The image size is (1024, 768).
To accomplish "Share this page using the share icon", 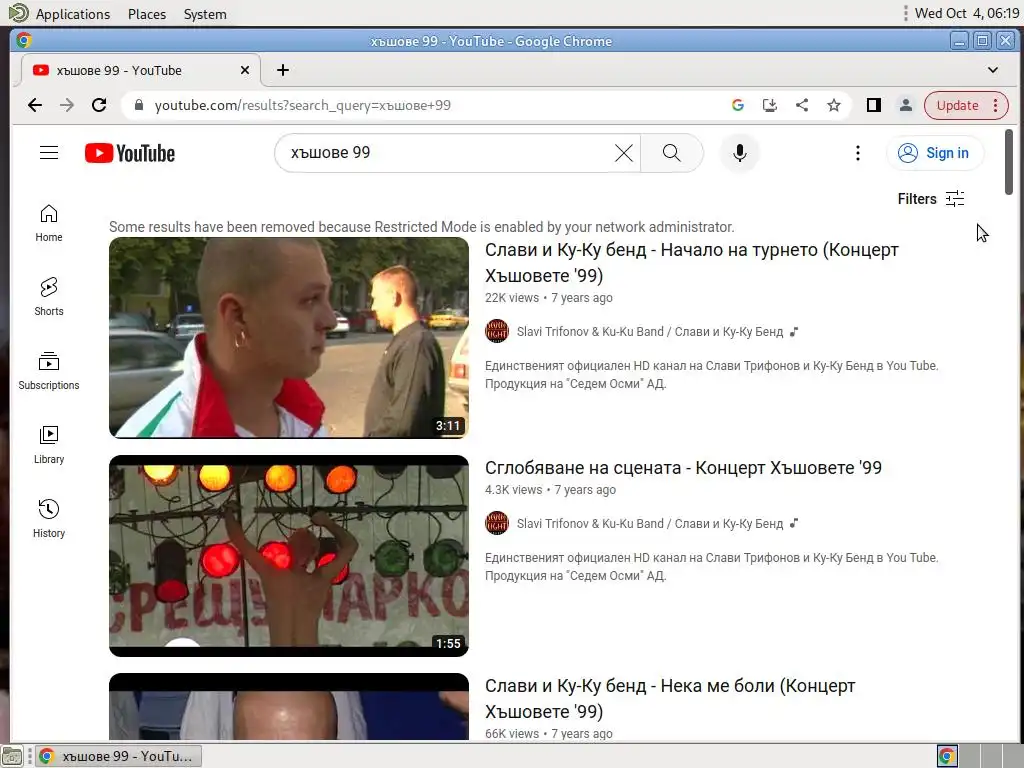I will click(802, 105).
